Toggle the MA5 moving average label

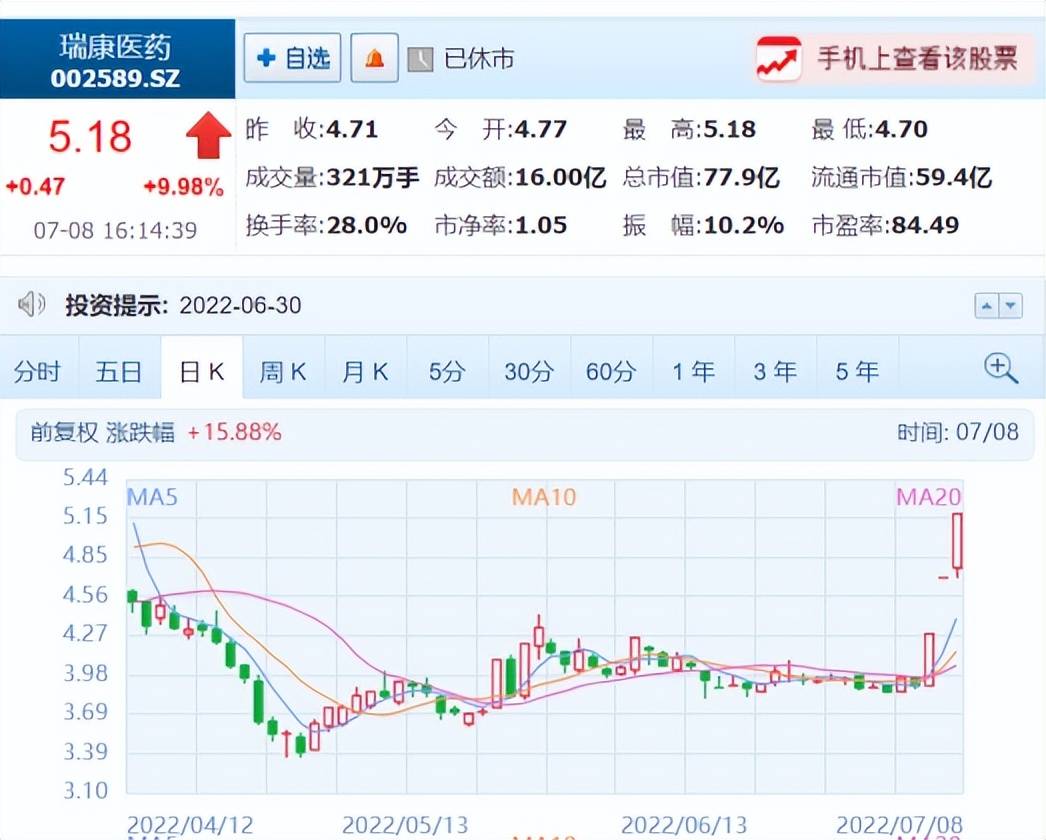[x=152, y=496]
